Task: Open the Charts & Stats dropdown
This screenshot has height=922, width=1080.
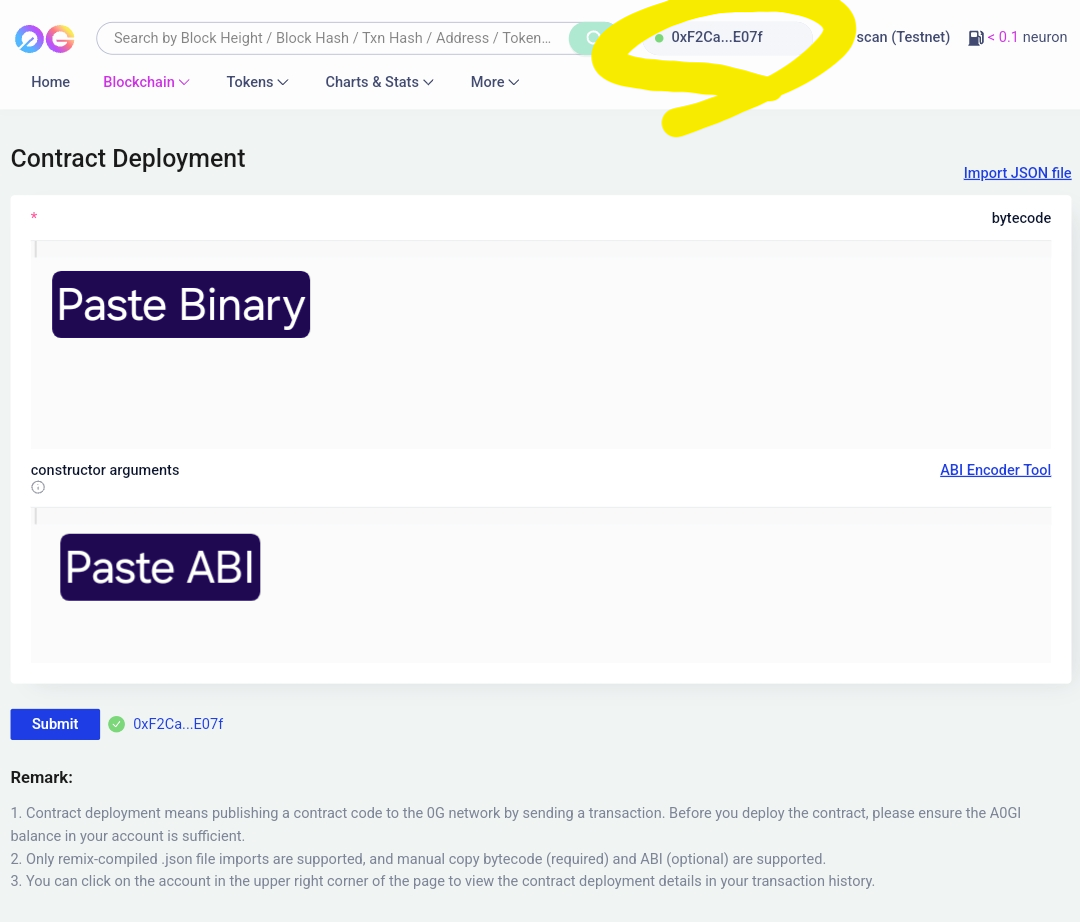Action: click(379, 82)
